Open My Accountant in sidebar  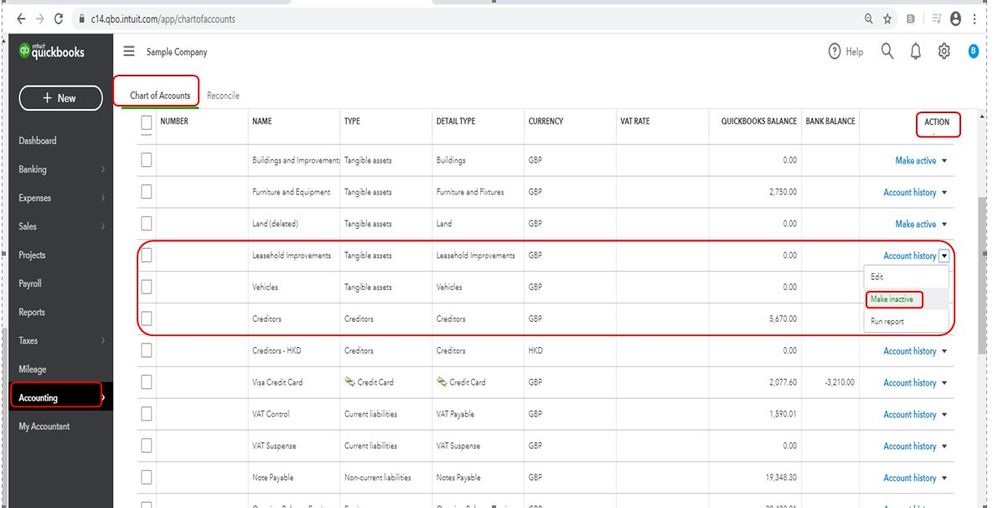click(x=44, y=427)
